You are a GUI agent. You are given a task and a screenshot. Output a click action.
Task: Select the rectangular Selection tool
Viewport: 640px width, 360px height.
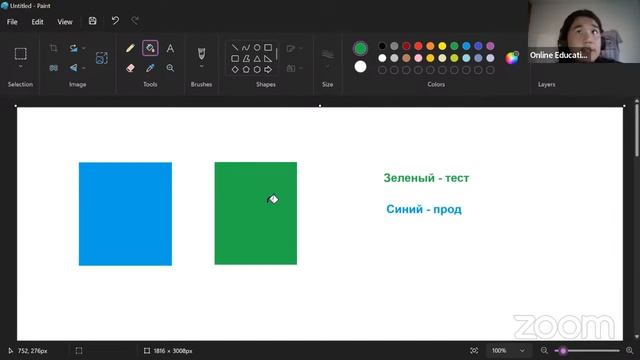click(x=20, y=53)
